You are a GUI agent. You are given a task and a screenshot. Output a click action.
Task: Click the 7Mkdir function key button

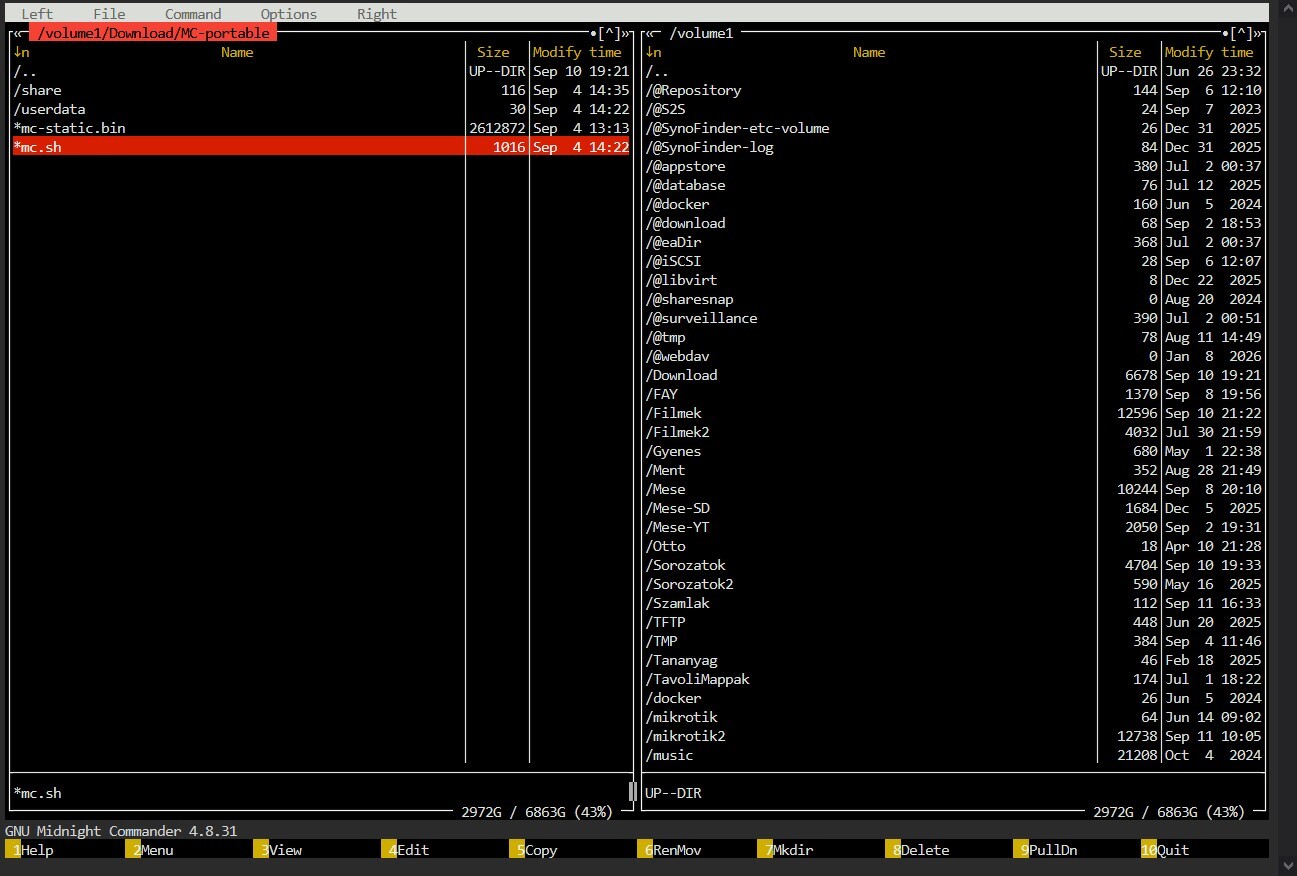tap(786, 850)
